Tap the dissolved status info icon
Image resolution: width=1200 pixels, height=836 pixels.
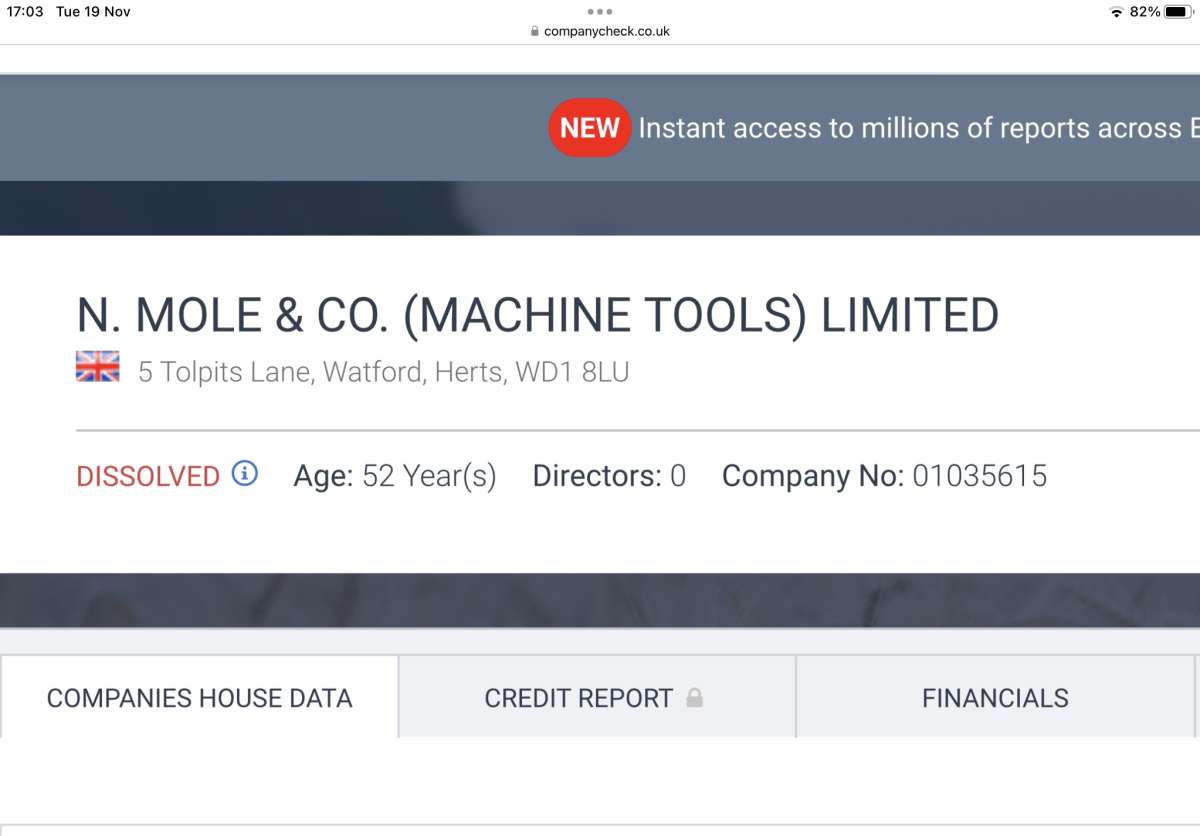(245, 473)
